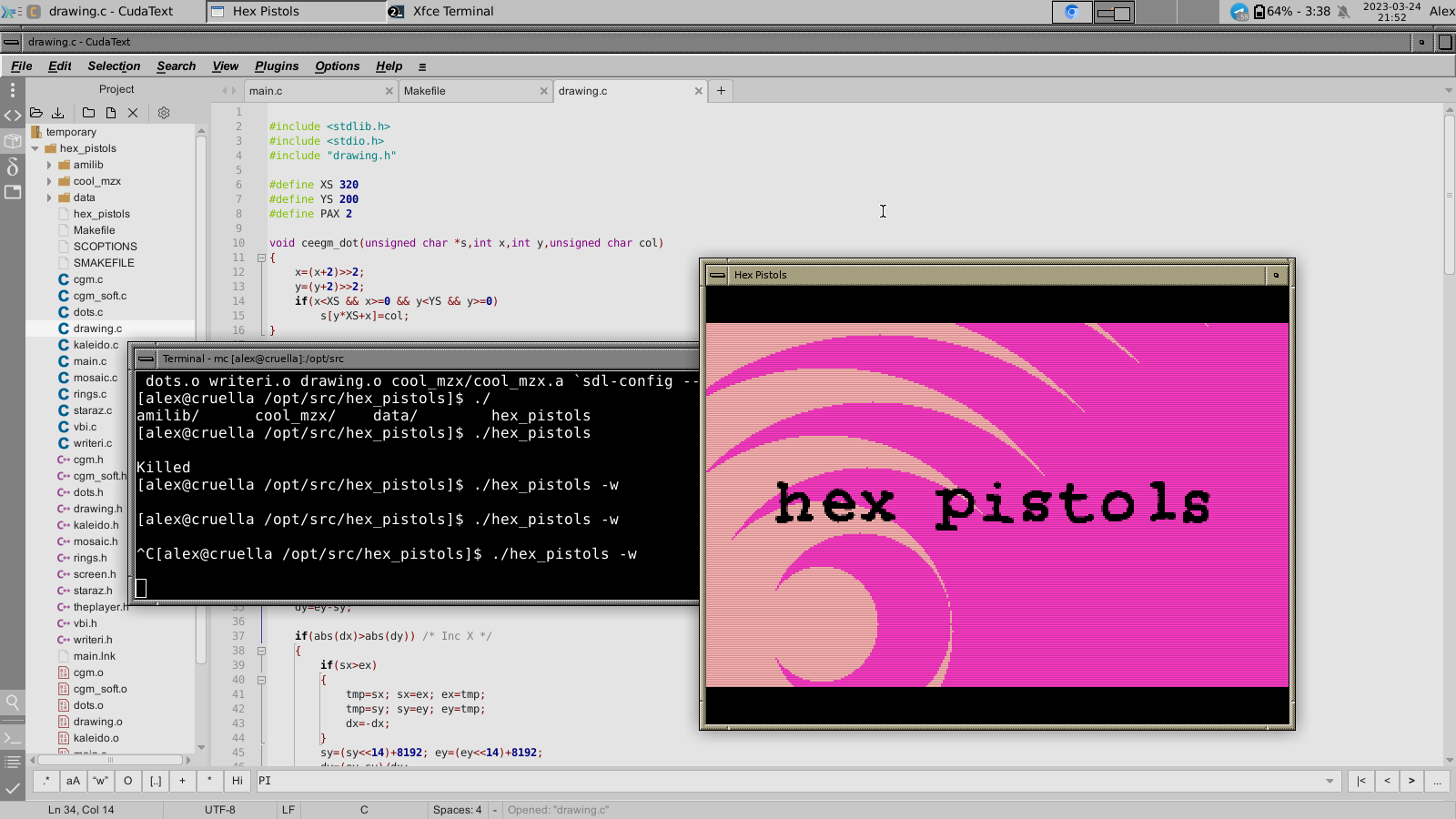The width and height of the screenshot is (1456, 819).
Task: Open Project settings gear icon
Action: click(x=164, y=113)
